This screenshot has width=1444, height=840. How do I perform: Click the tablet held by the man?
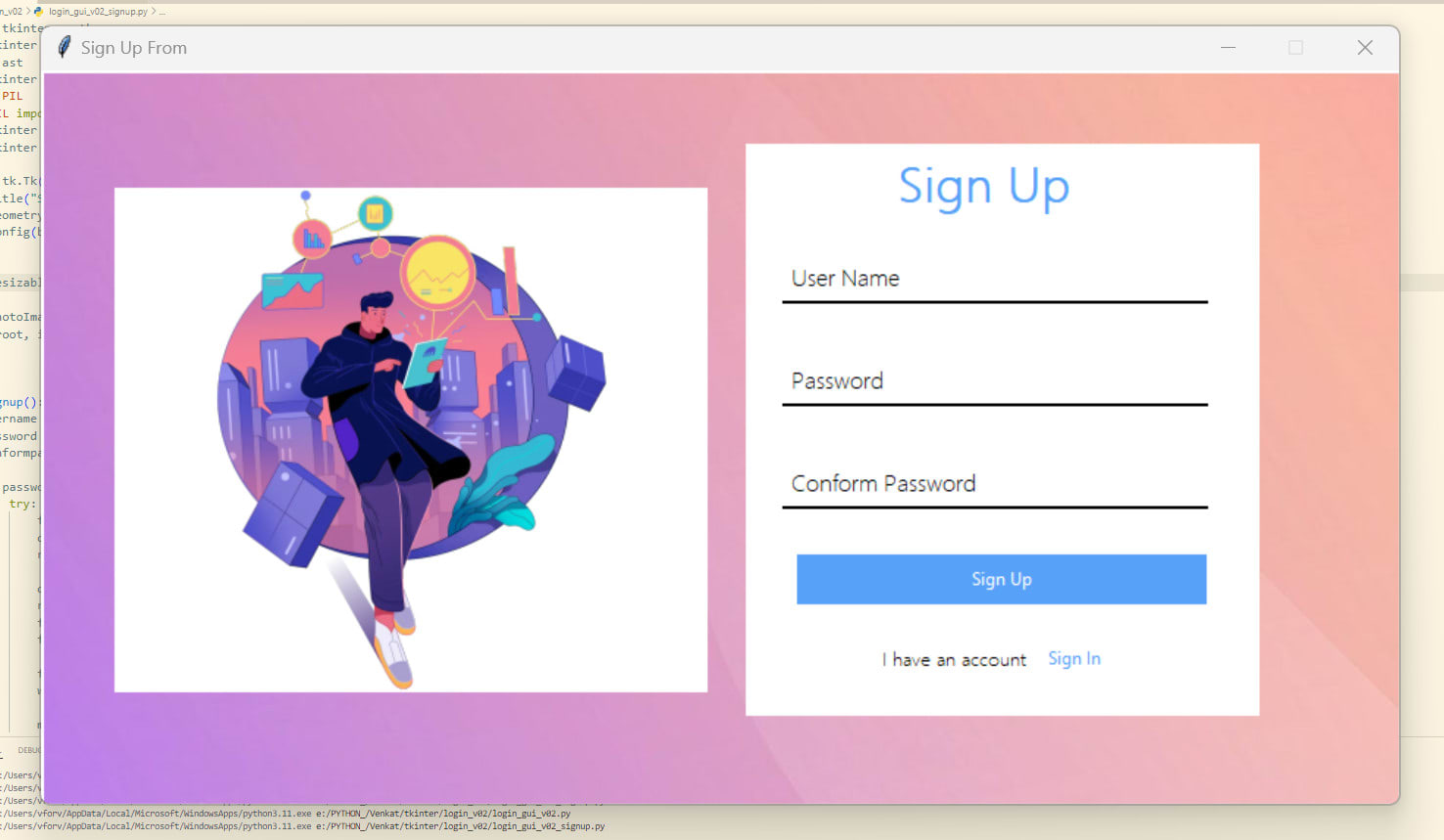pyautogui.click(x=425, y=362)
